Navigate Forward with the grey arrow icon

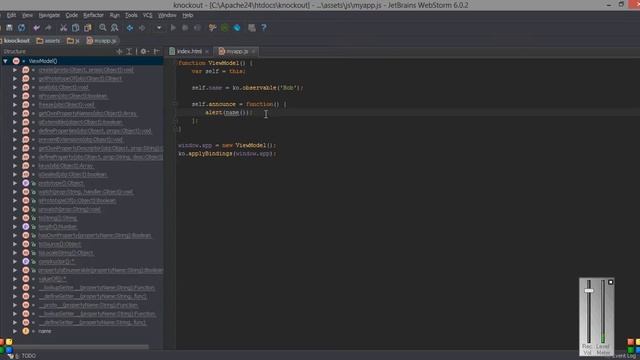coord(142,28)
